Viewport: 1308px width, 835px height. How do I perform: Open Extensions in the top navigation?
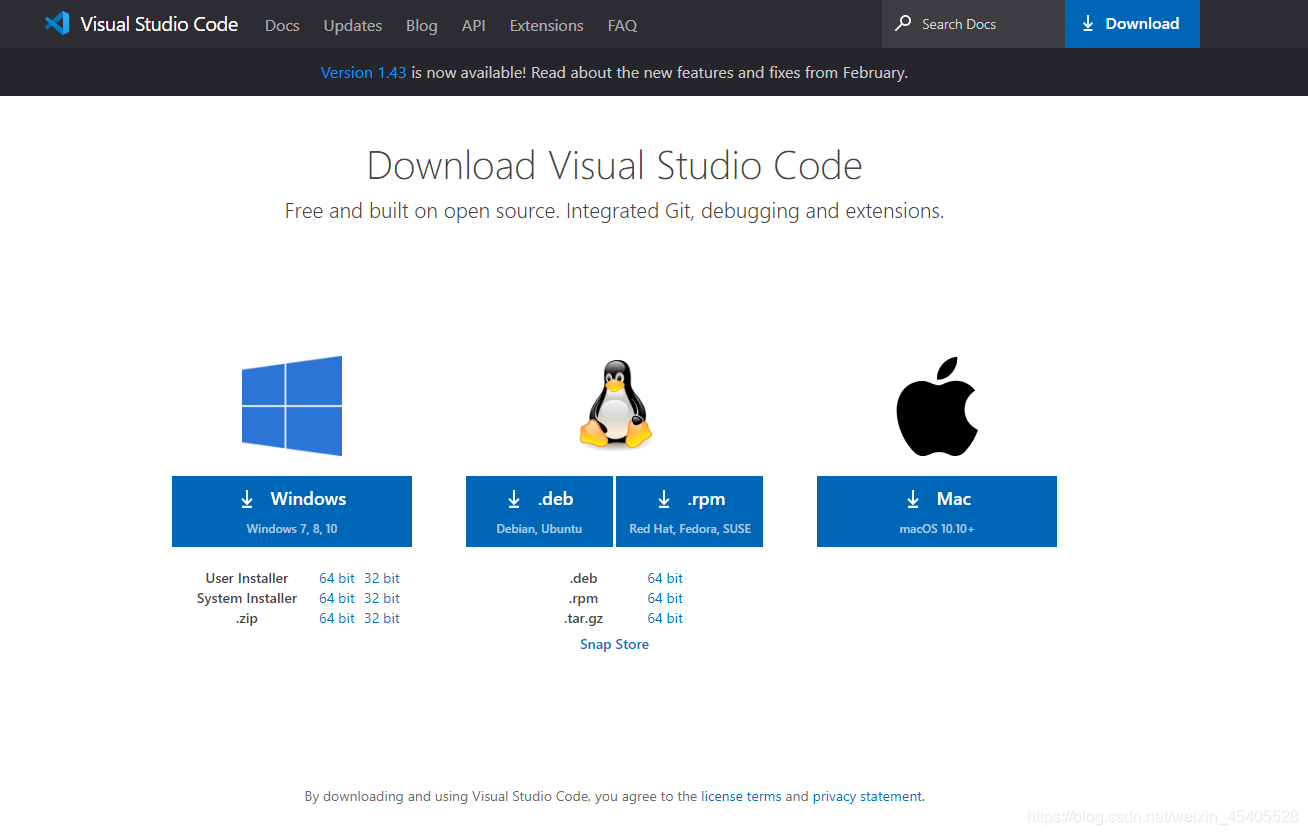tap(546, 25)
